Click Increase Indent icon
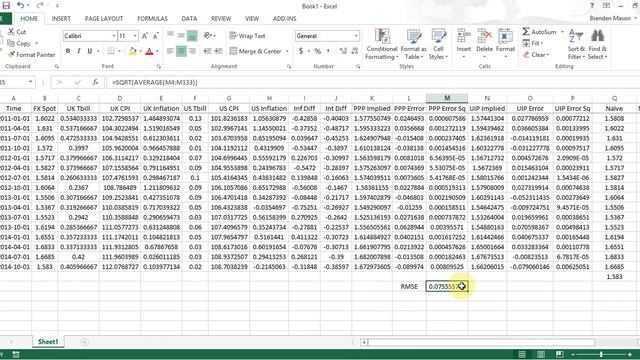The image size is (640, 360). click(x=218, y=51)
